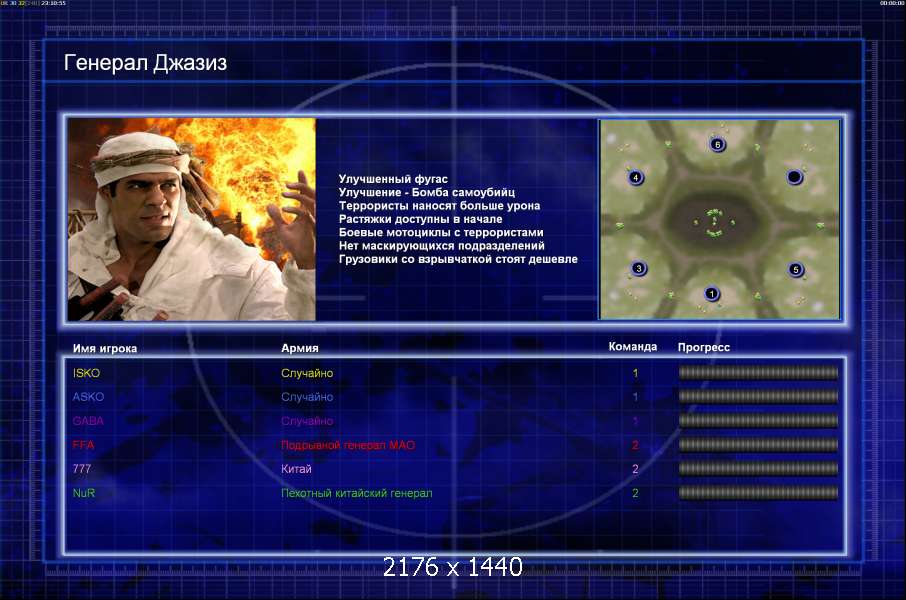Click FFA's loading progress bar
The height and width of the screenshot is (600, 906).
click(x=758, y=445)
